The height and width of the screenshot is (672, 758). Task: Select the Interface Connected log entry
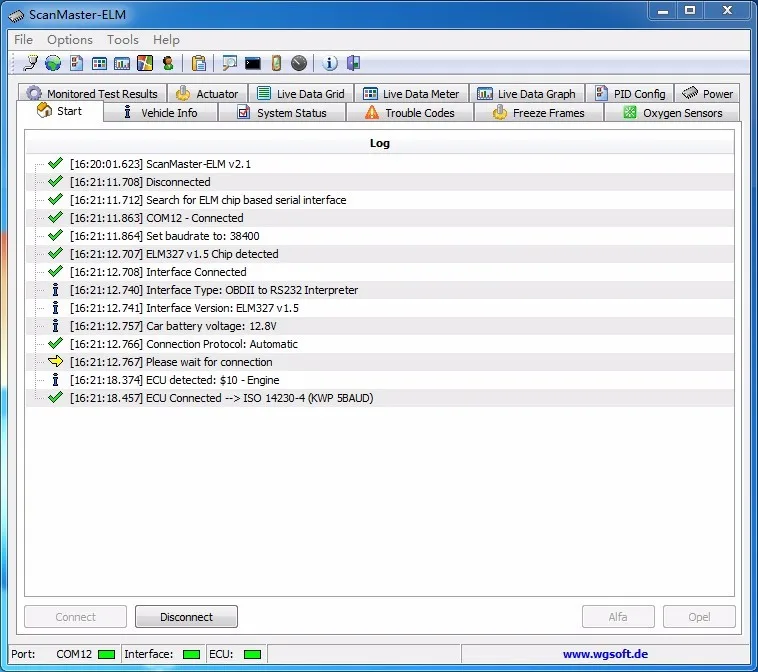379,272
